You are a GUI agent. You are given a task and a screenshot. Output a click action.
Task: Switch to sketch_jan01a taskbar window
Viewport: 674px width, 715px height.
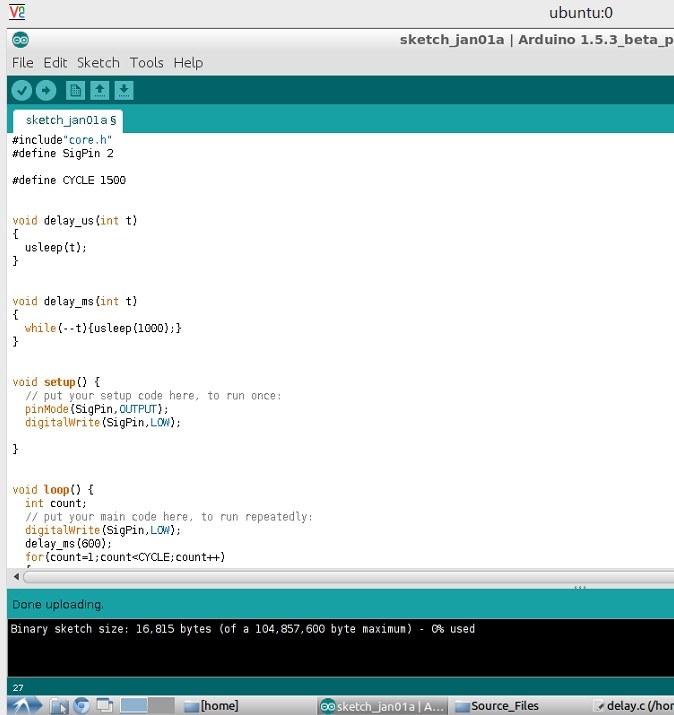pyautogui.click(x=382, y=706)
